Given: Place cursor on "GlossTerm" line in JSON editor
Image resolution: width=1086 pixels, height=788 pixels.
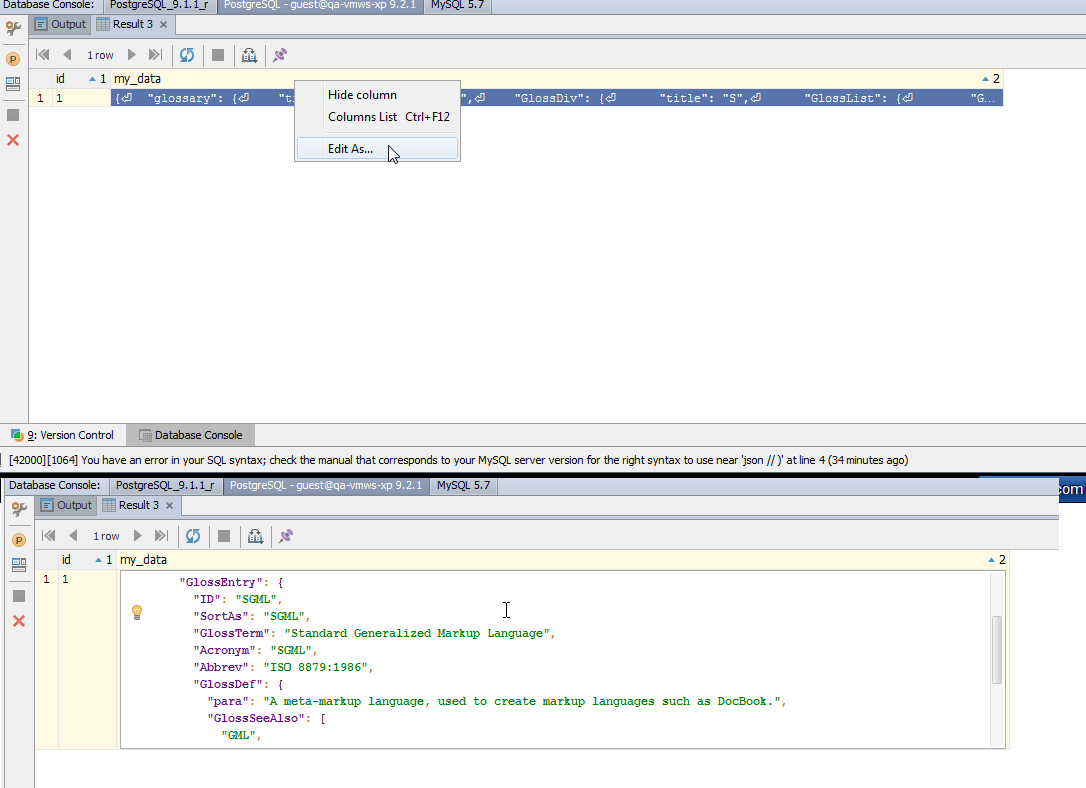Looking at the screenshot, I should pos(374,633).
